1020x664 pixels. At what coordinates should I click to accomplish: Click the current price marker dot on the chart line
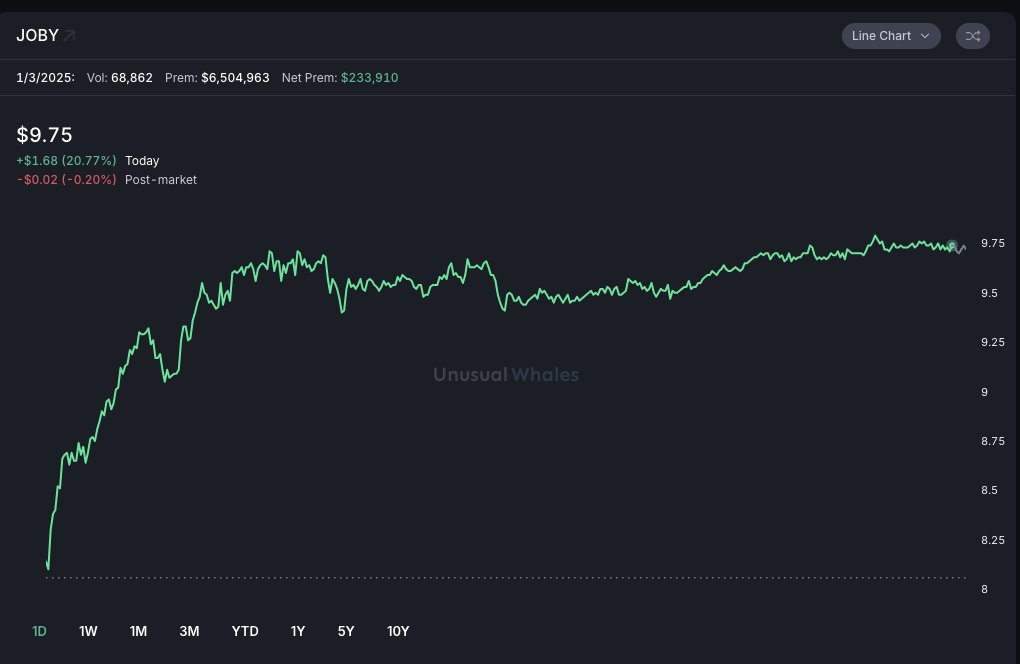click(952, 245)
